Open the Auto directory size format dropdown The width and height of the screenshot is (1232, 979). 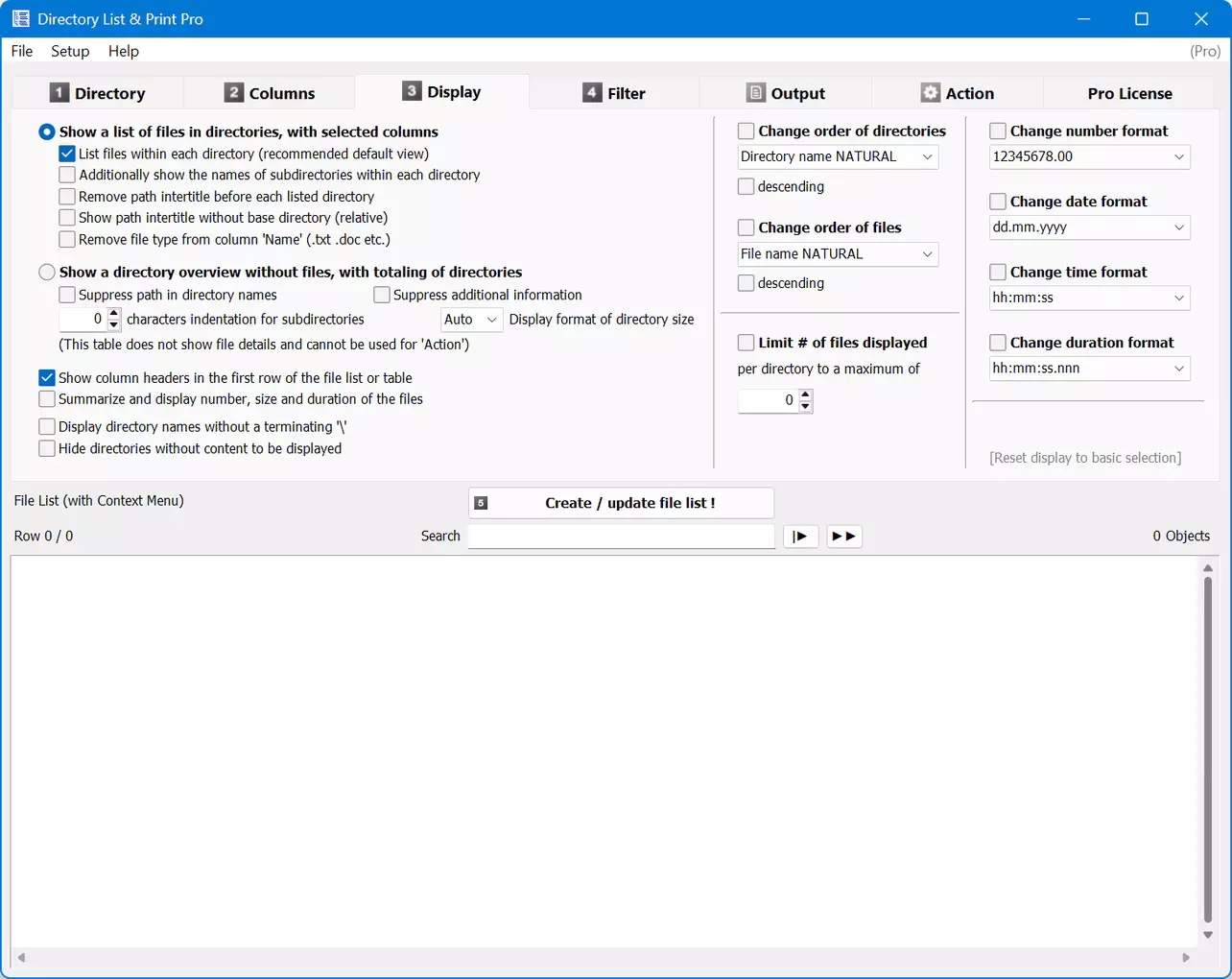(471, 319)
